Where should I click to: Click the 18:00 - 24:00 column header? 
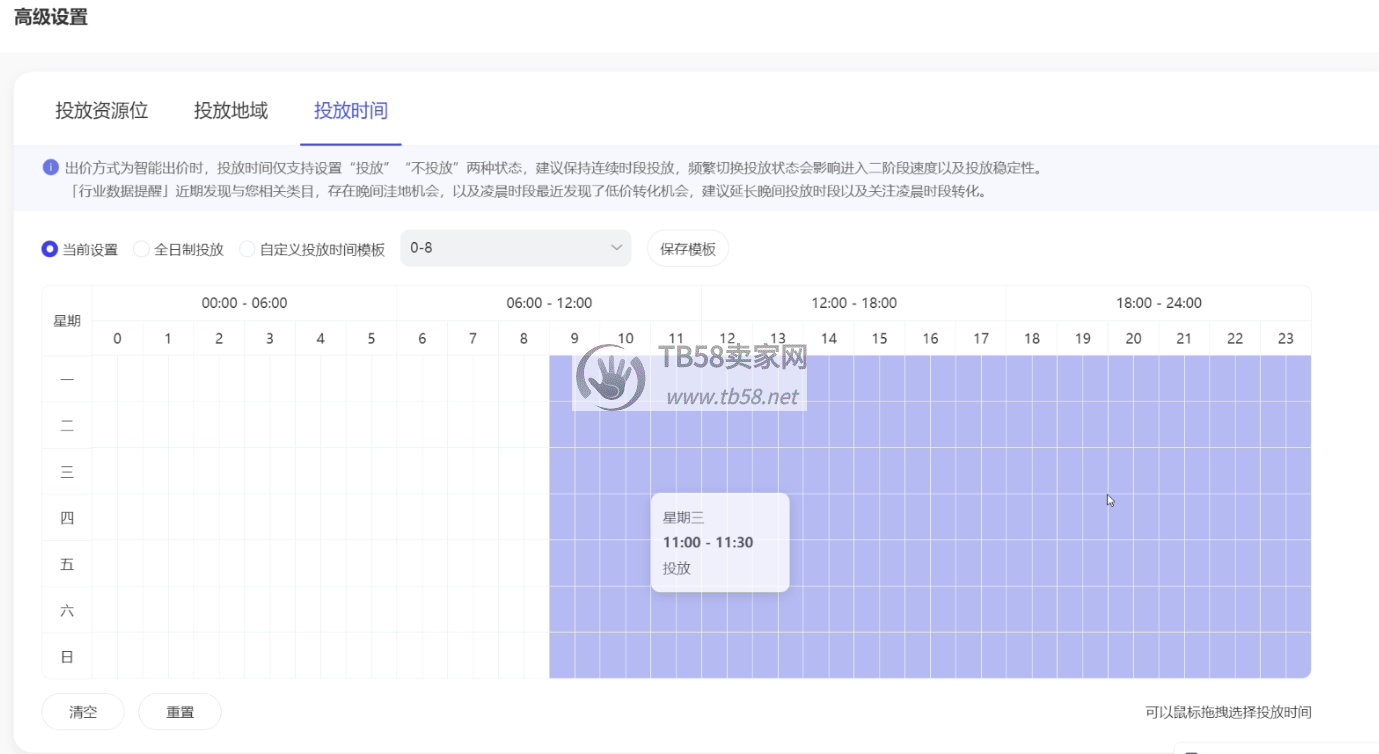(1158, 303)
